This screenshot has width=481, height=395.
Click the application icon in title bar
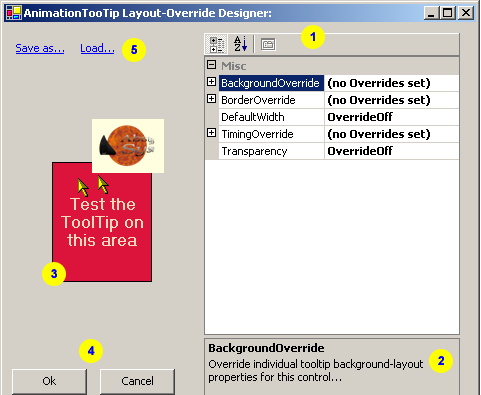pyautogui.click(x=14, y=13)
